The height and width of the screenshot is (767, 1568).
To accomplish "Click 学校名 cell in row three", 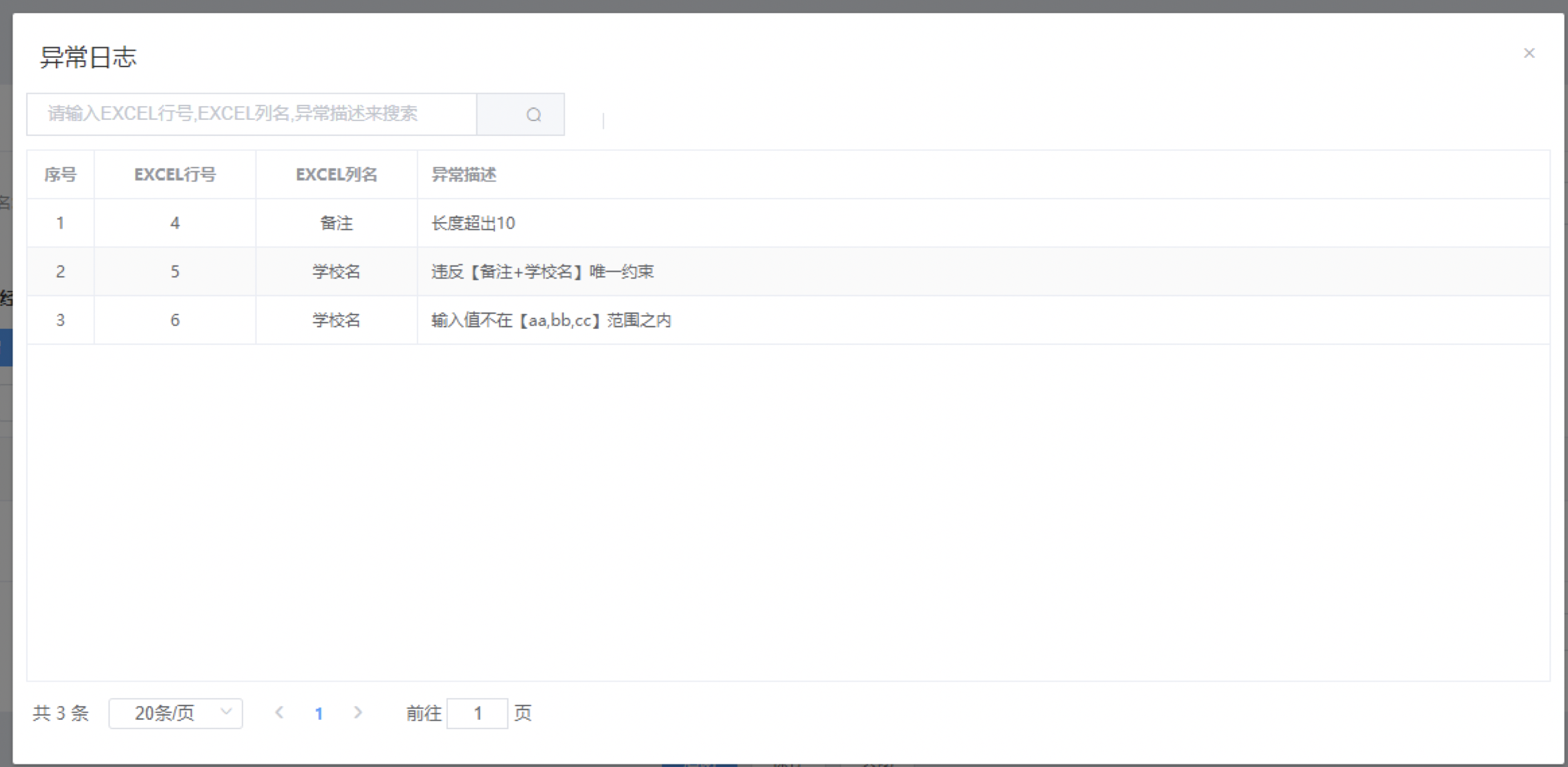I will (336, 321).
